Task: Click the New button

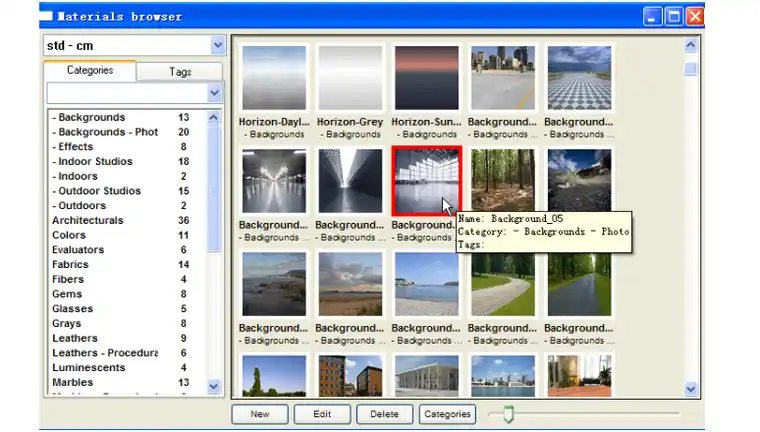Action: coord(260,414)
